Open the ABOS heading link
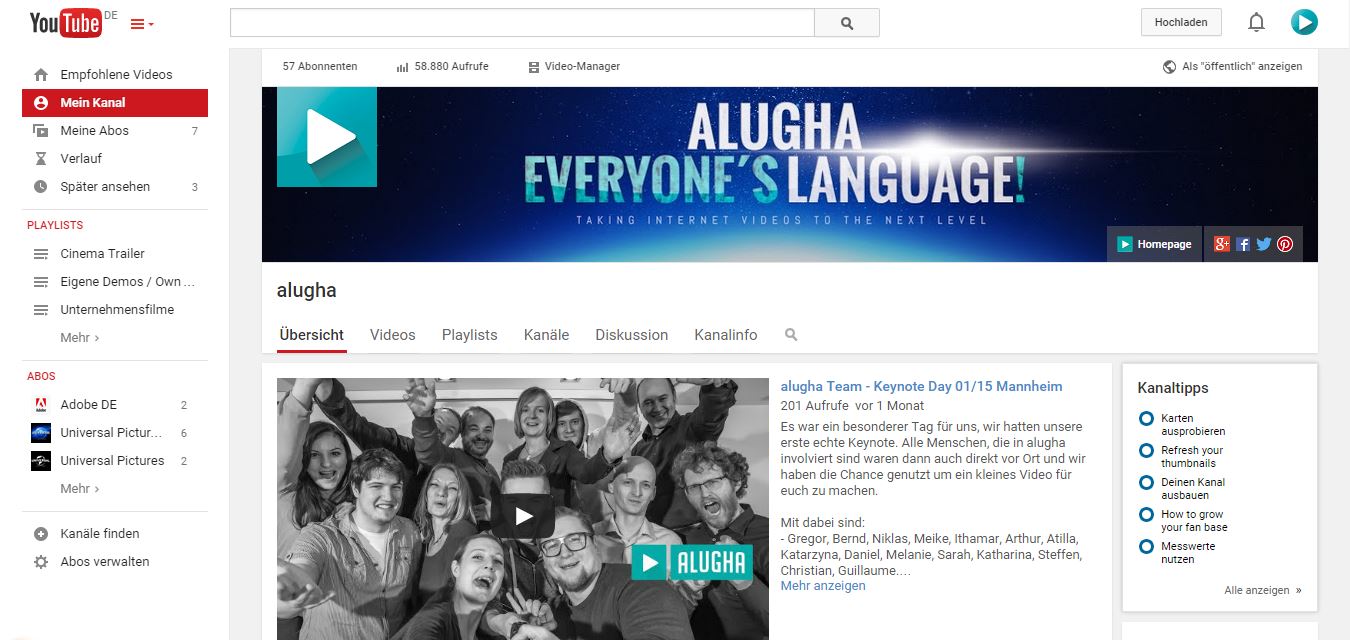The height and width of the screenshot is (640, 1350). (x=41, y=377)
